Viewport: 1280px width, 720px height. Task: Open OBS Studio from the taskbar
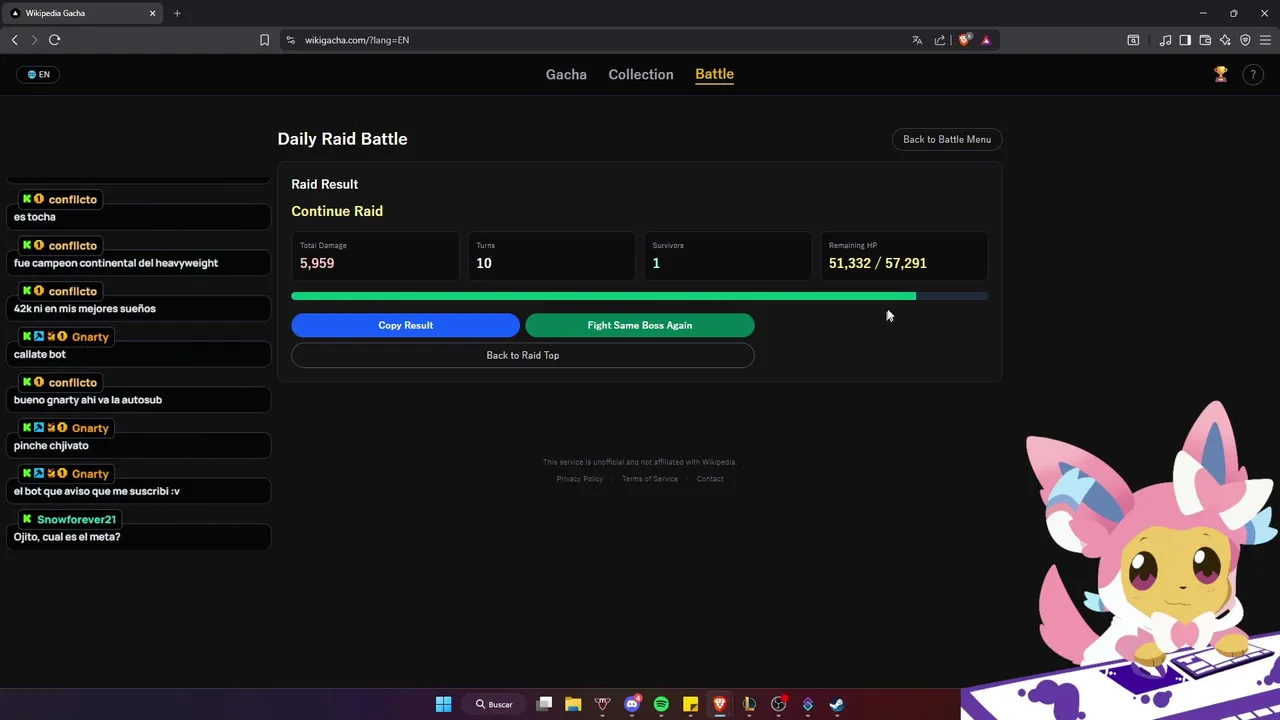pyautogui.click(x=779, y=704)
